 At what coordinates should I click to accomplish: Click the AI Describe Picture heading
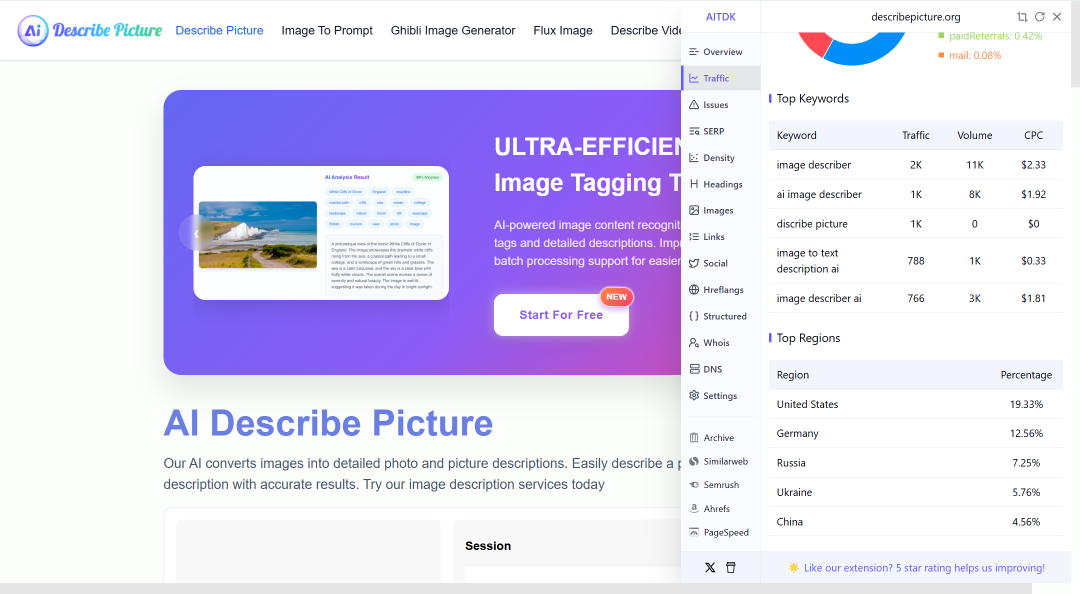click(x=328, y=423)
